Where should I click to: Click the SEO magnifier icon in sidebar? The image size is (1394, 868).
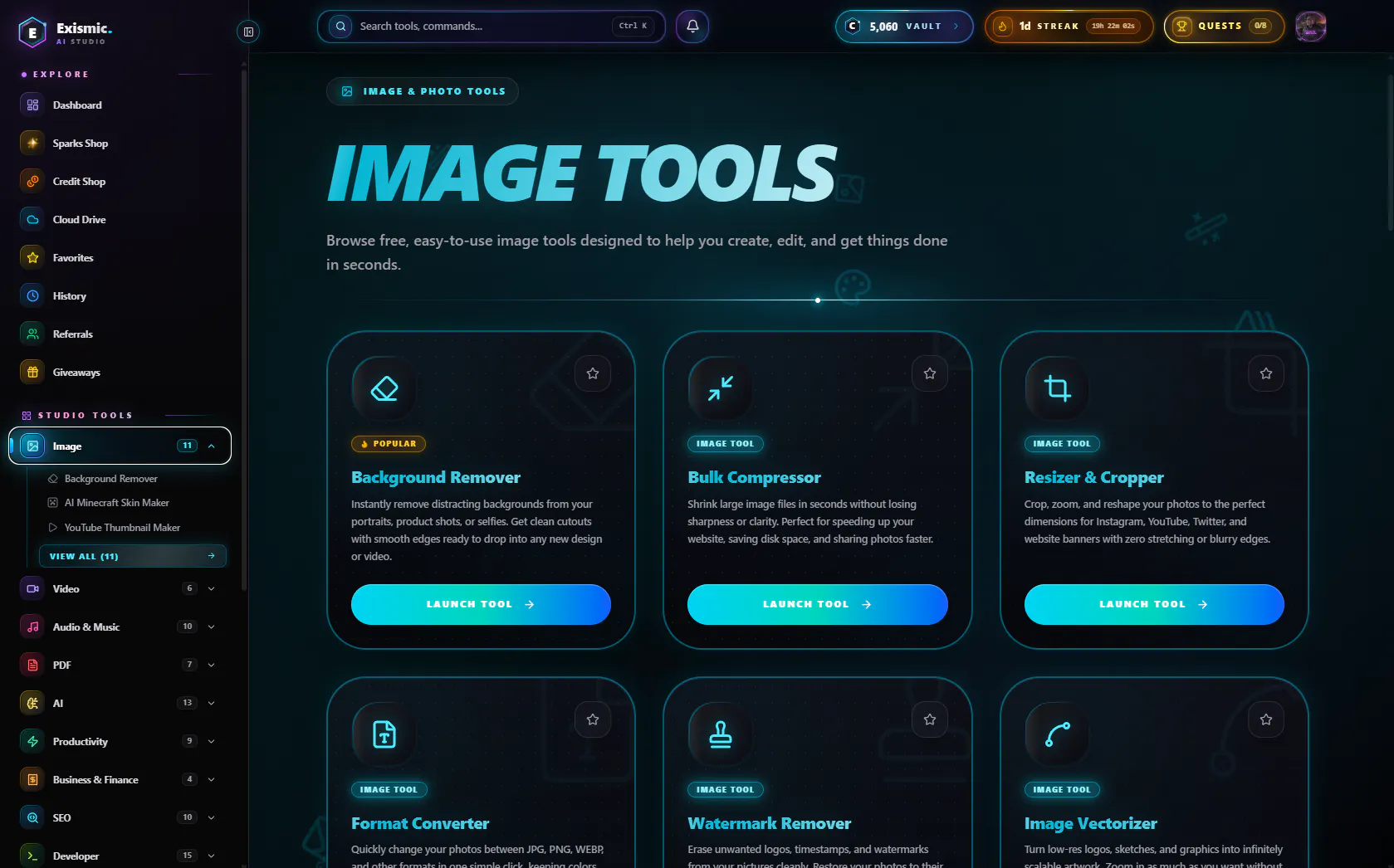32,818
